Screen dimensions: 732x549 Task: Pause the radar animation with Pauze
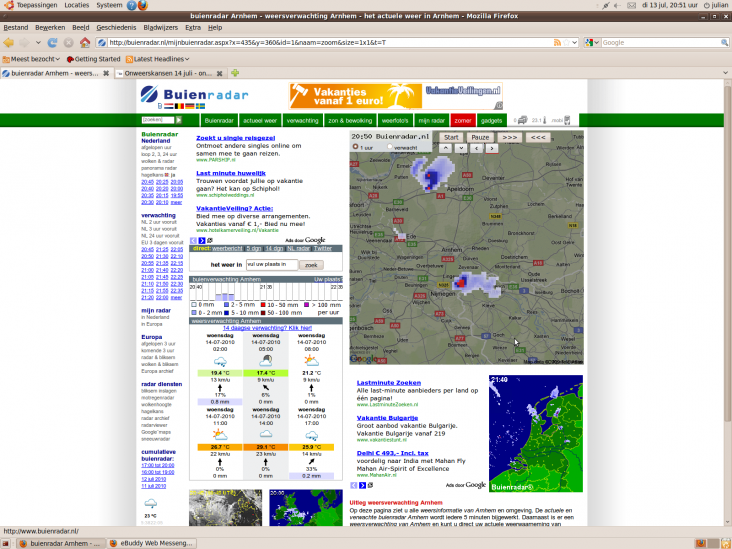(480, 137)
